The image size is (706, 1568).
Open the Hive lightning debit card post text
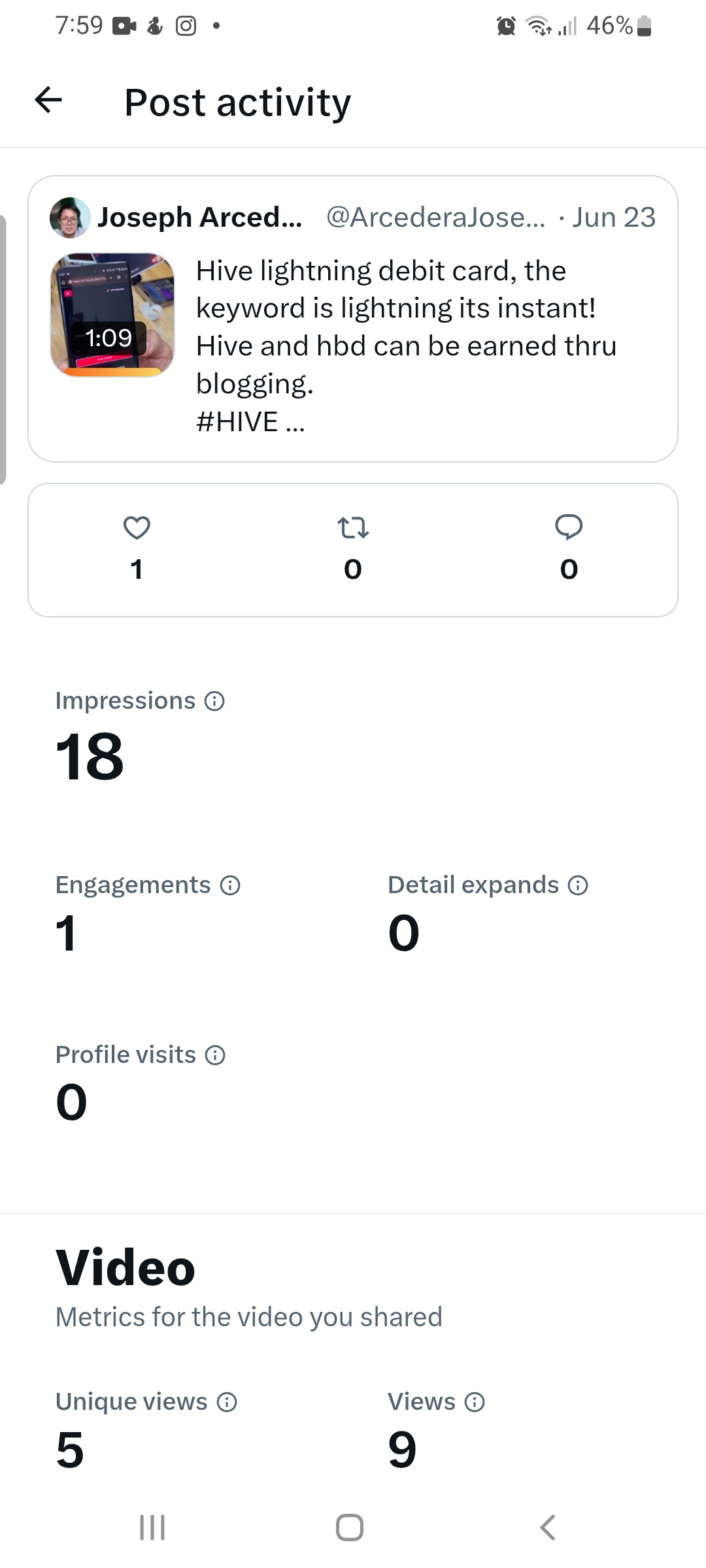pos(406,327)
